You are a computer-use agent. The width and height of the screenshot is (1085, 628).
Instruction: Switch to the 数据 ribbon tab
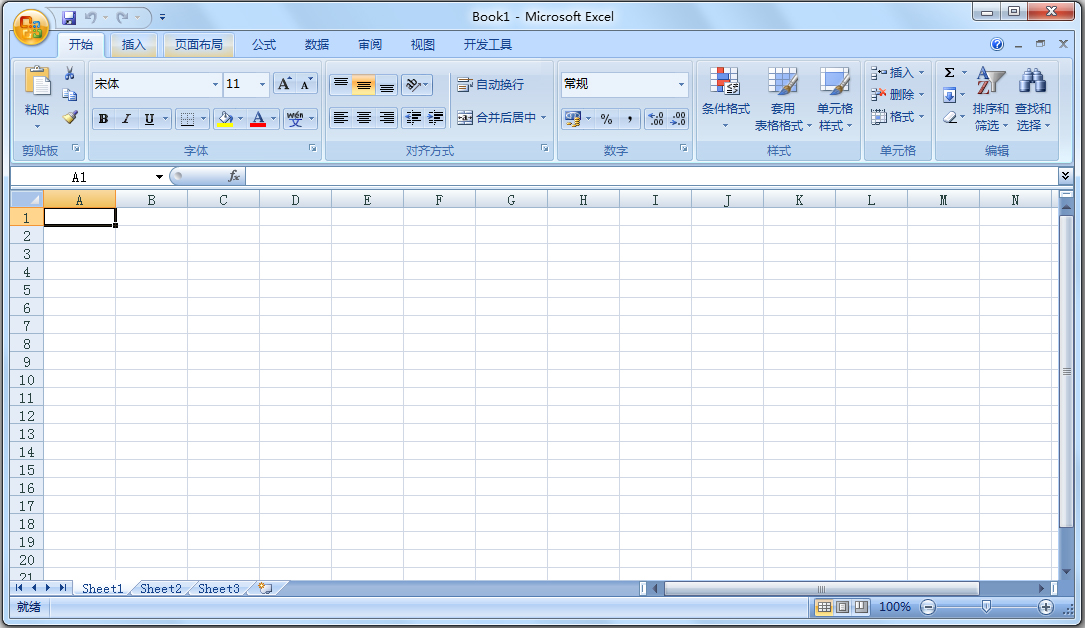tap(317, 44)
